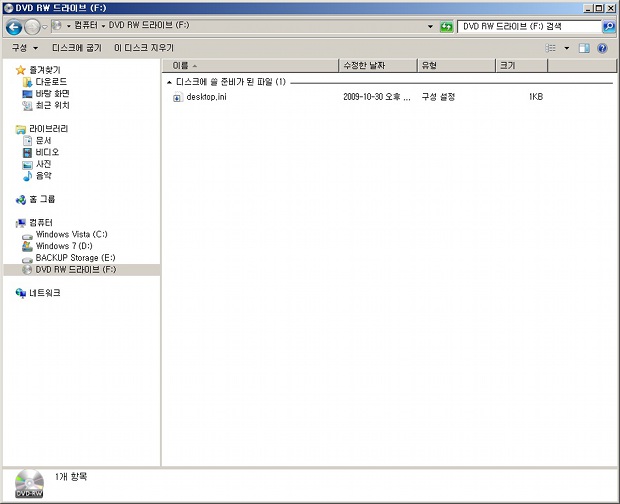Click the 네트워크 icon
Viewport: 620px width, 504px height.
click(x=21, y=293)
